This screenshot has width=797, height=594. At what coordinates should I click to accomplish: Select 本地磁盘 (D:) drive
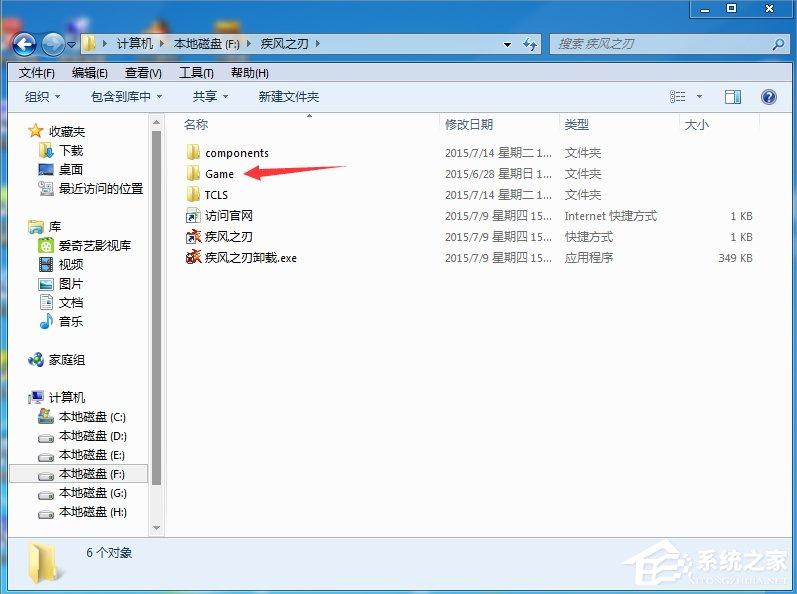coord(93,436)
